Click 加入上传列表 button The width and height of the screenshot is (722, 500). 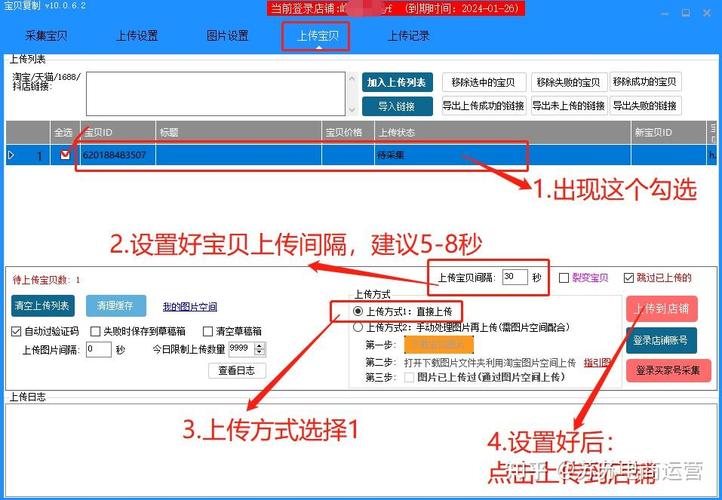pyautogui.click(x=397, y=82)
